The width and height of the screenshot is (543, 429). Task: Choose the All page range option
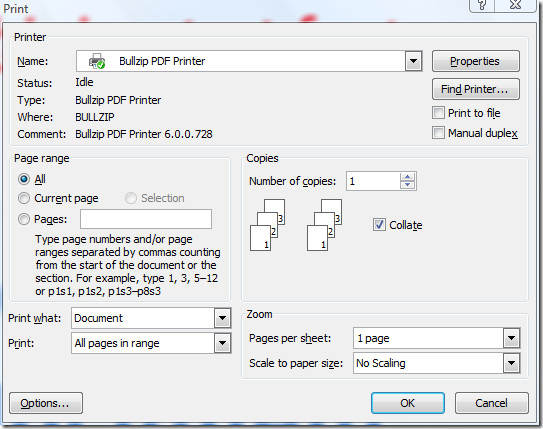coord(24,179)
